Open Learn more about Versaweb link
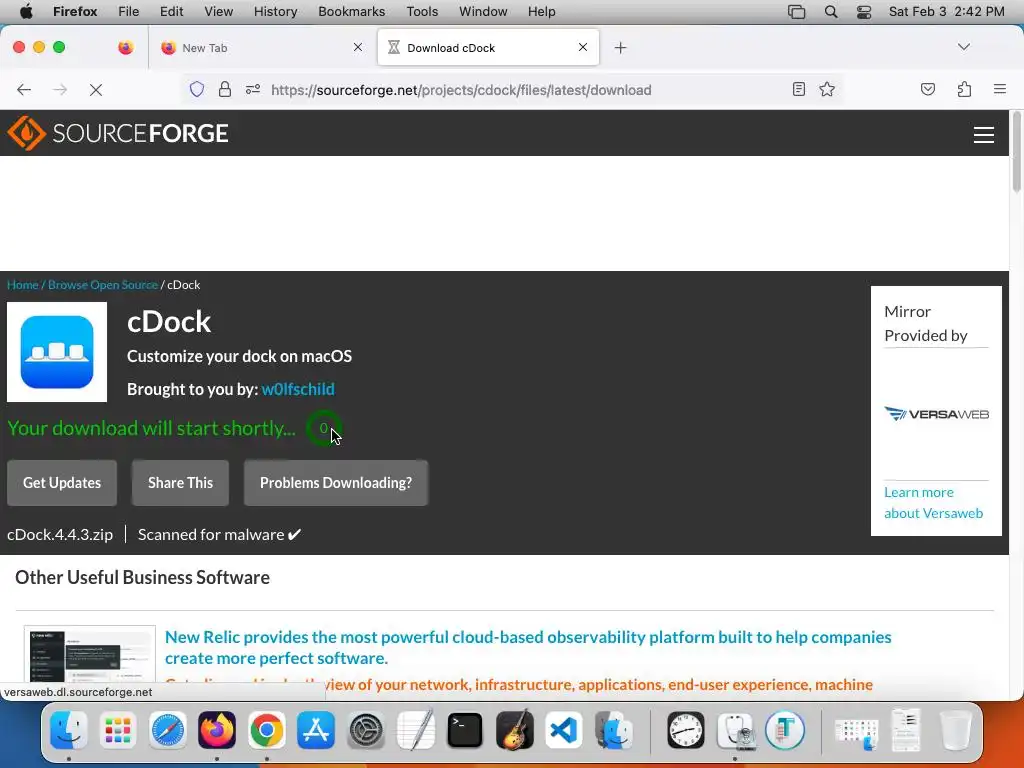 [933, 503]
